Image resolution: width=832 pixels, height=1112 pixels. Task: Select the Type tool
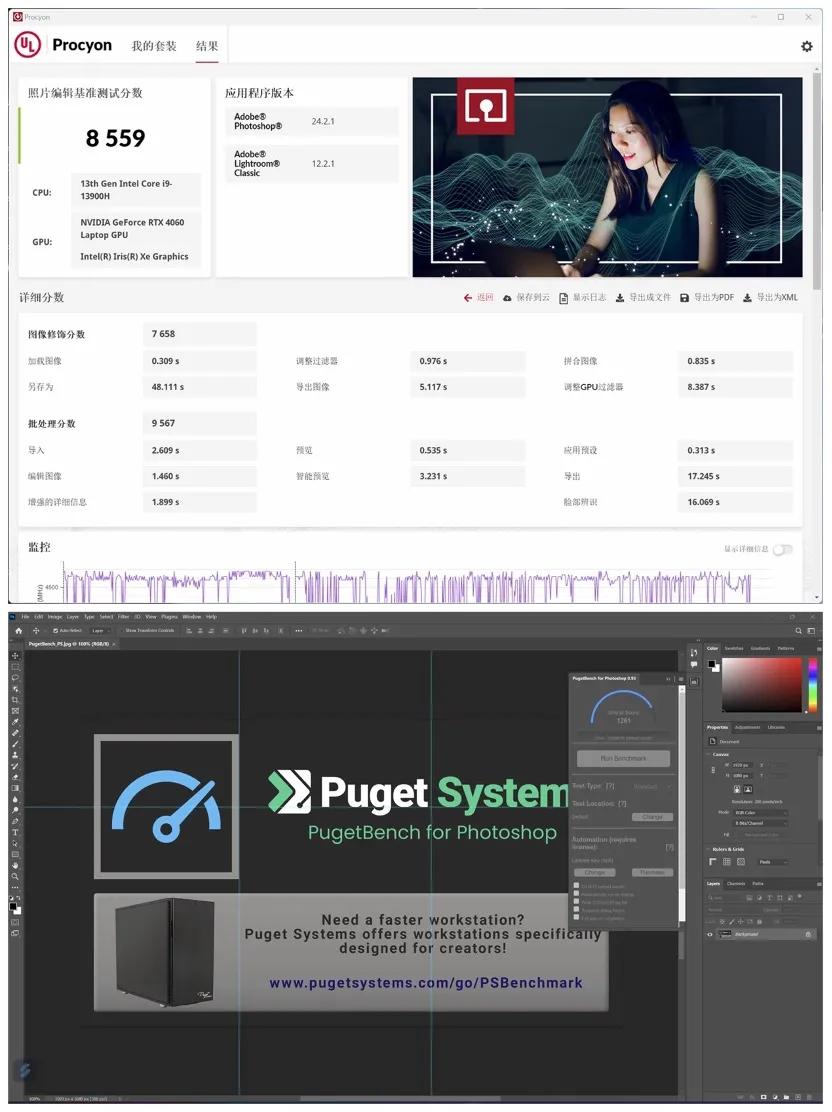[15, 833]
